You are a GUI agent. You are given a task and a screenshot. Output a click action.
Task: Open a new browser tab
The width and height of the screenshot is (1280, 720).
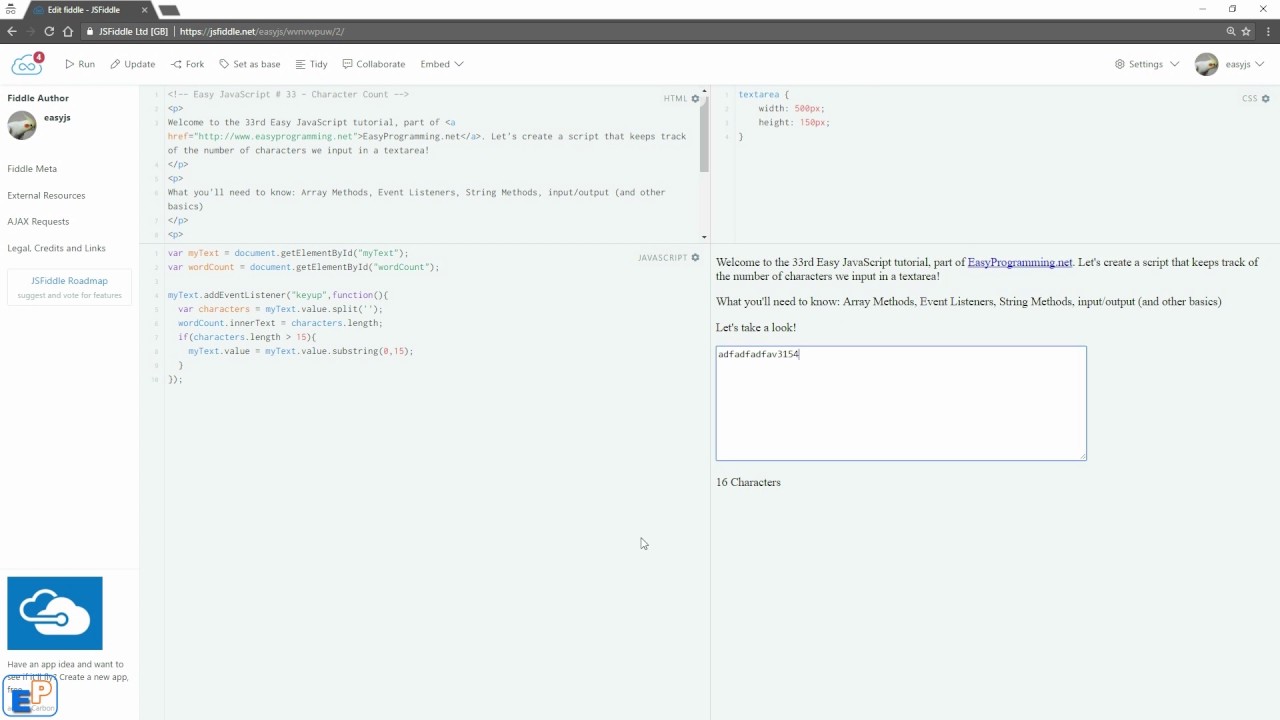pyautogui.click(x=169, y=10)
